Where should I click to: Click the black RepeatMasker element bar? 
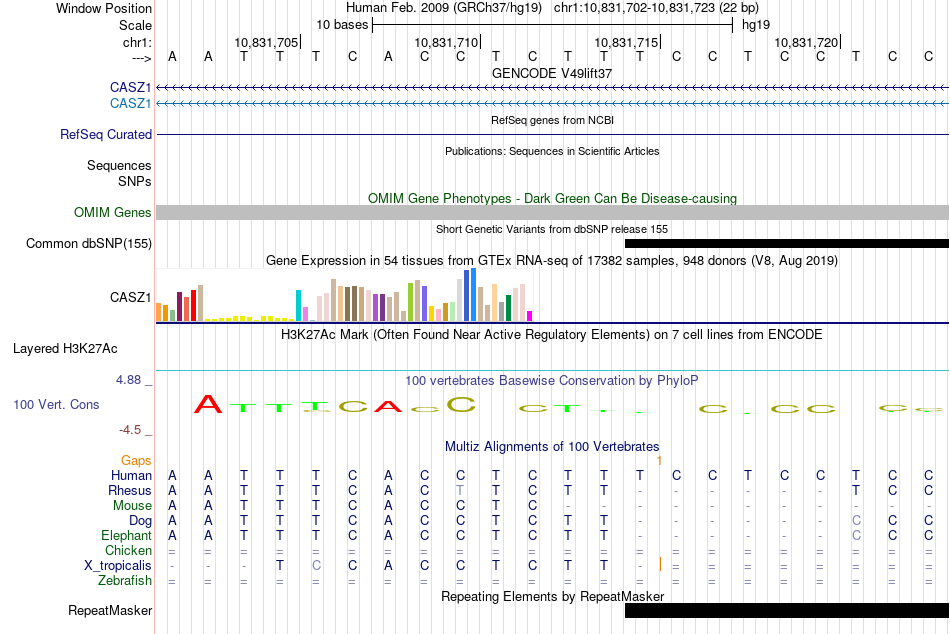787,610
